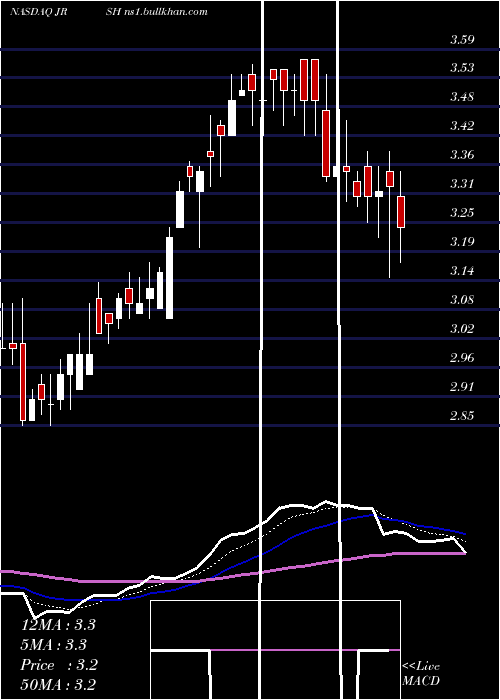The height and width of the screenshot is (700, 500).
Task: Click the NASDAQ JRSH chart title
Action: pos(64,12)
